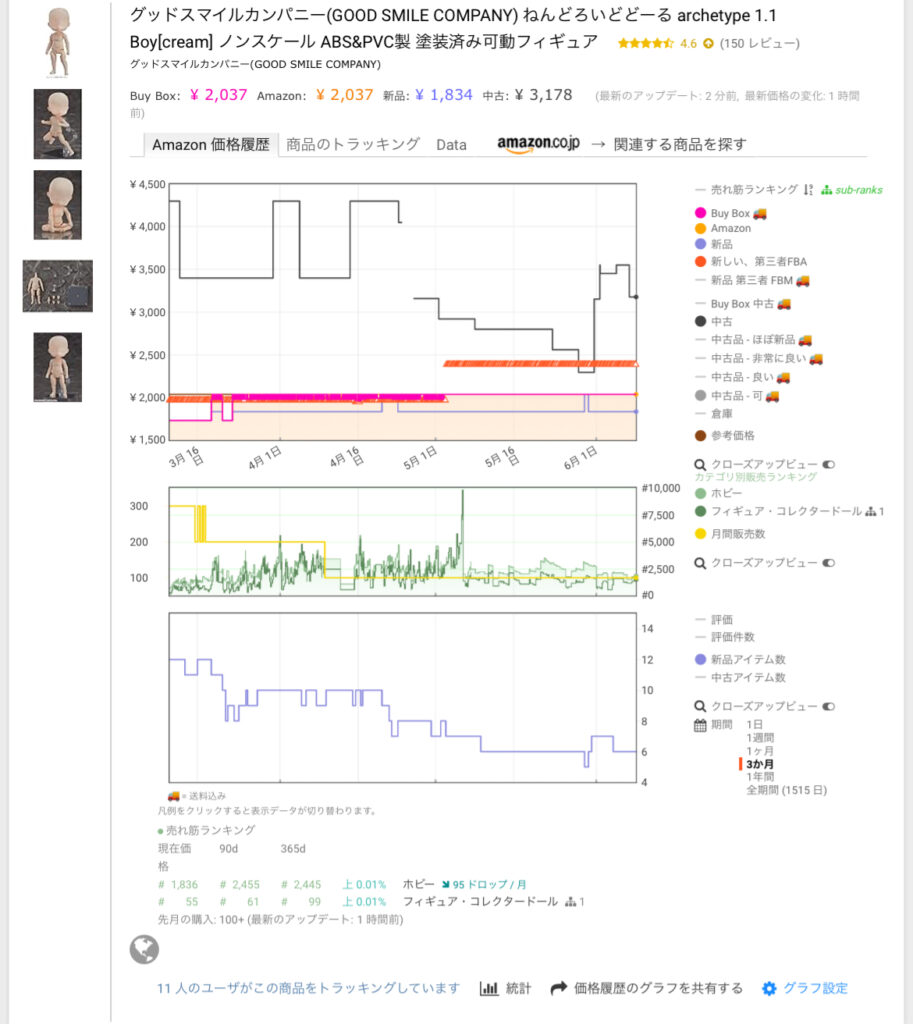Select the 3か月 period range
The width and height of the screenshot is (913, 1024).
(x=760, y=764)
